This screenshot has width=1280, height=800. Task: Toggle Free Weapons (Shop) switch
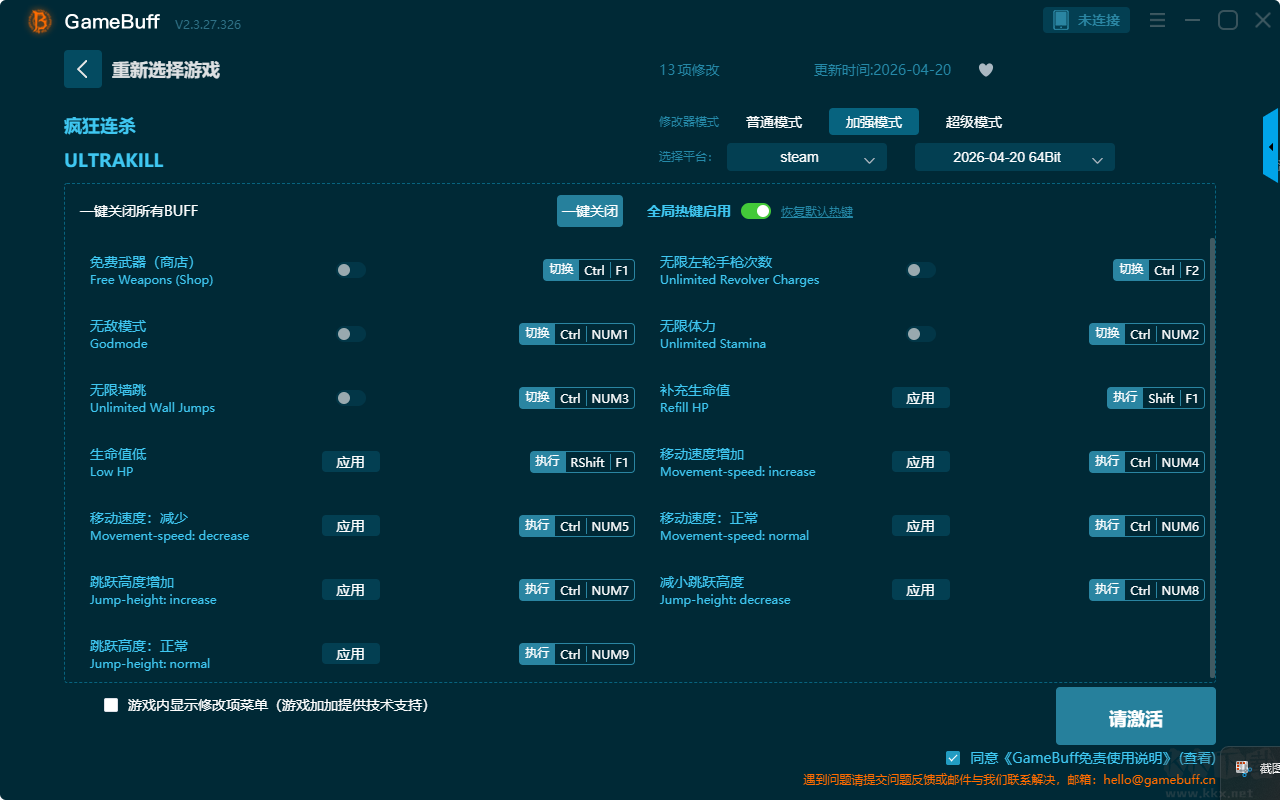pyautogui.click(x=351, y=270)
